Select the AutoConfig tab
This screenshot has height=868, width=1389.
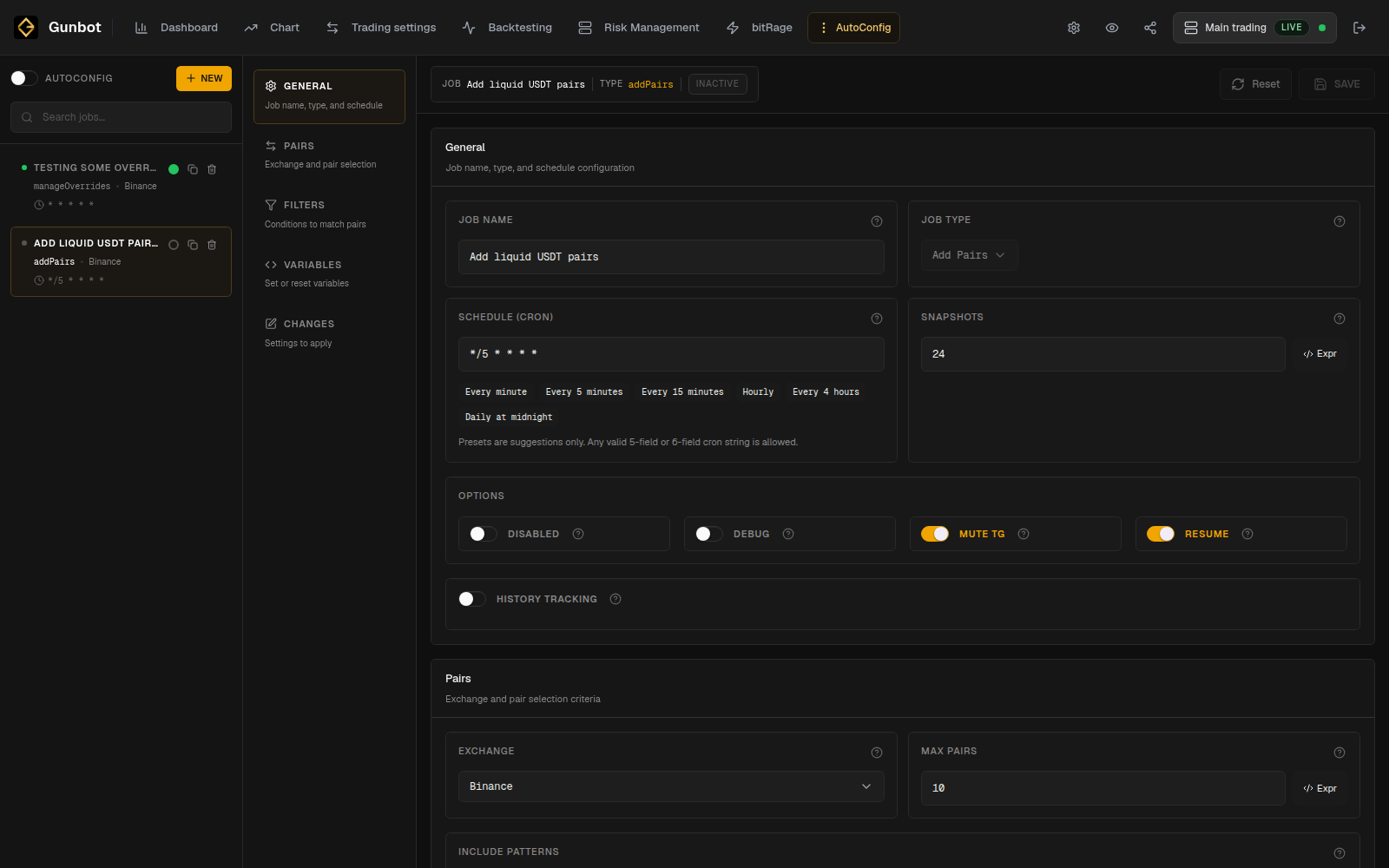point(853,28)
